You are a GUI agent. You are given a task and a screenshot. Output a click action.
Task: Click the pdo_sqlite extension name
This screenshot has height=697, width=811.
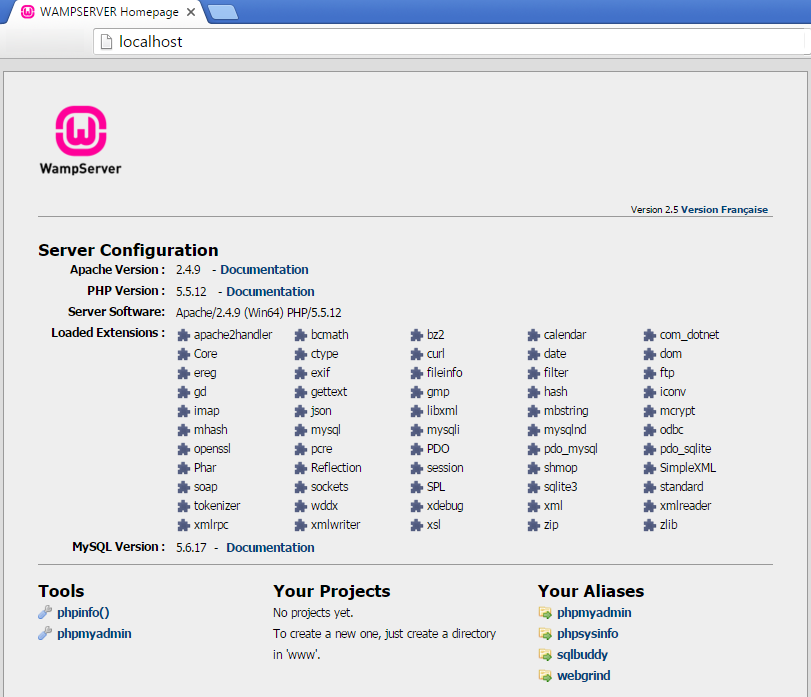[x=685, y=449]
